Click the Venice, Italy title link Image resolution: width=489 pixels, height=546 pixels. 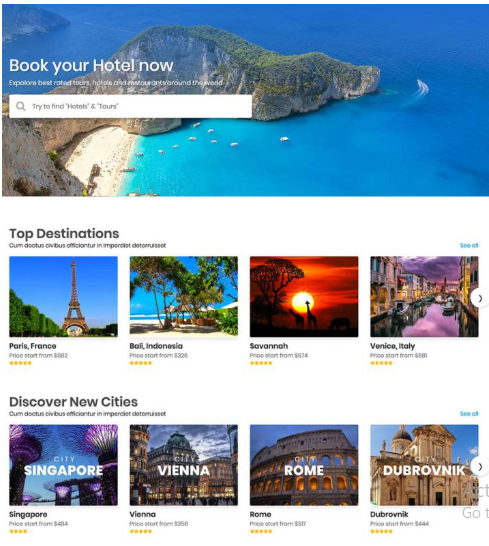(x=393, y=346)
